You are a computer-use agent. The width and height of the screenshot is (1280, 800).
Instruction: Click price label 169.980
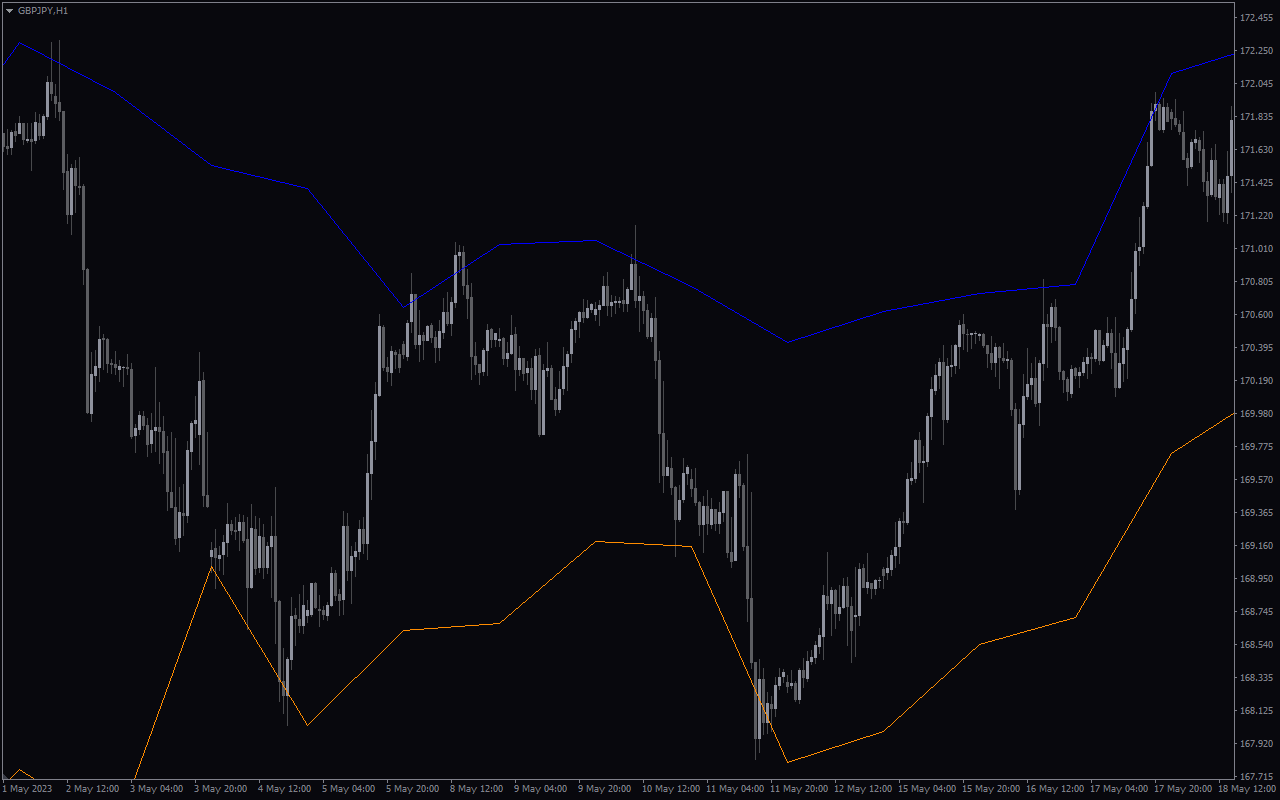coord(1256,414)
